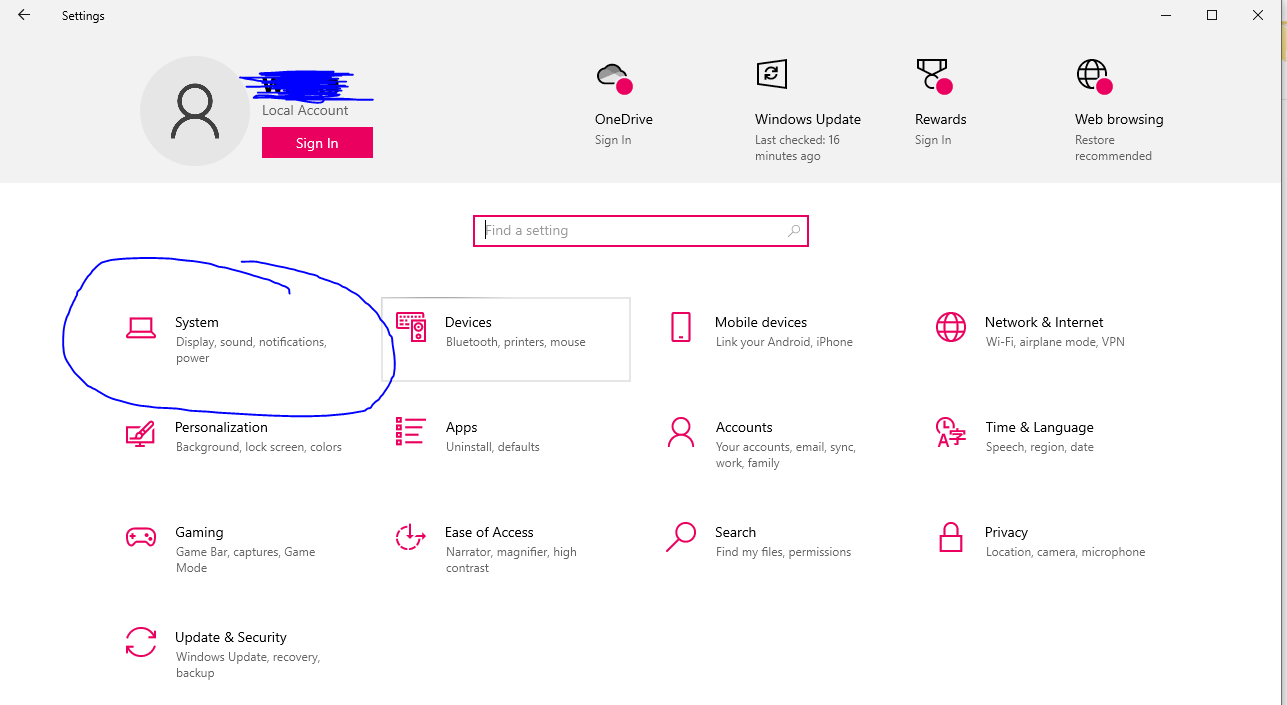The height and width of the screenshot is (705, 1287).
Task: Click 'Background, lock screen, colors' description
Action: coord(259,447)
